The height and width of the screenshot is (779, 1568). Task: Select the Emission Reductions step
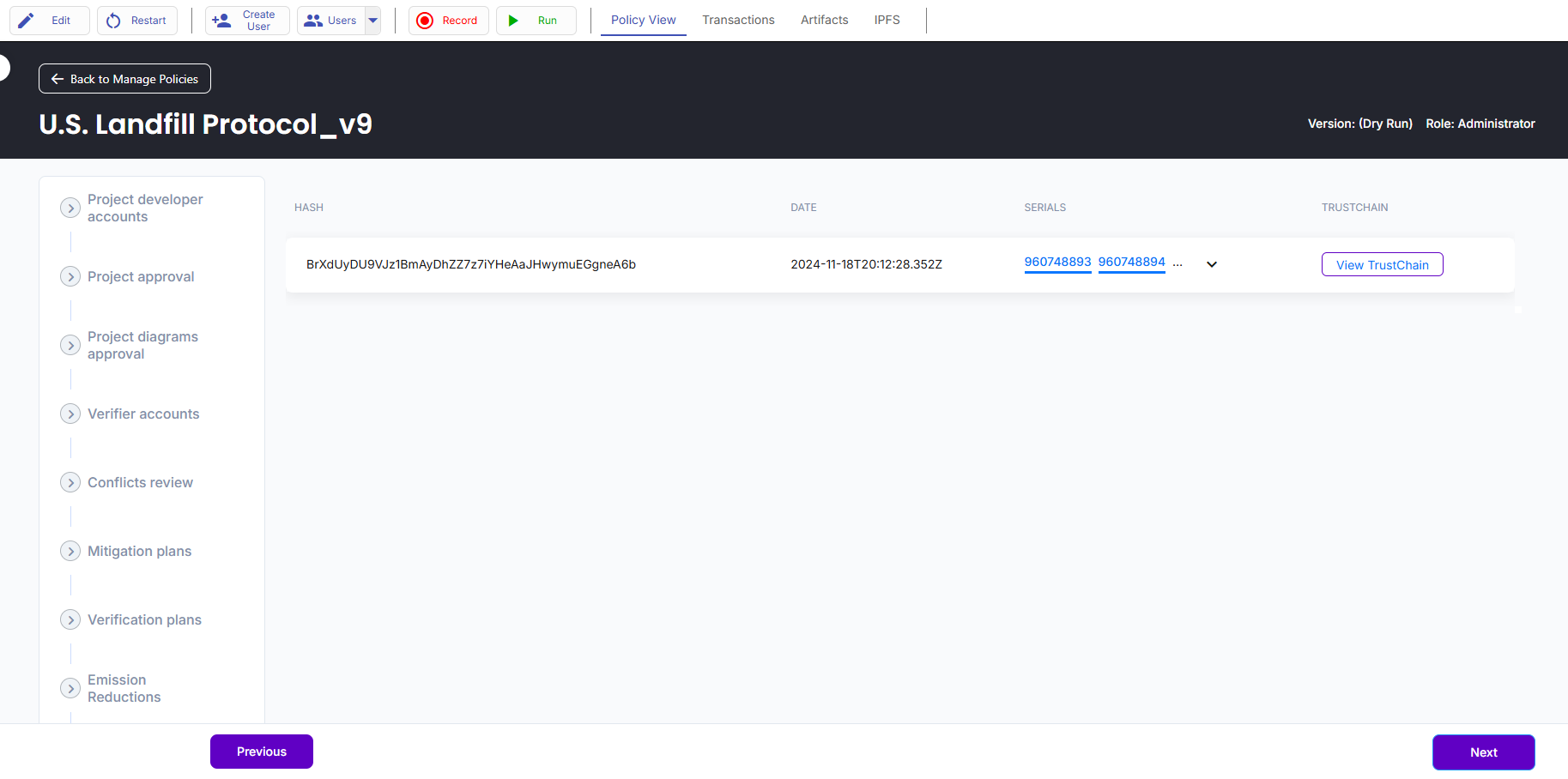124,688
